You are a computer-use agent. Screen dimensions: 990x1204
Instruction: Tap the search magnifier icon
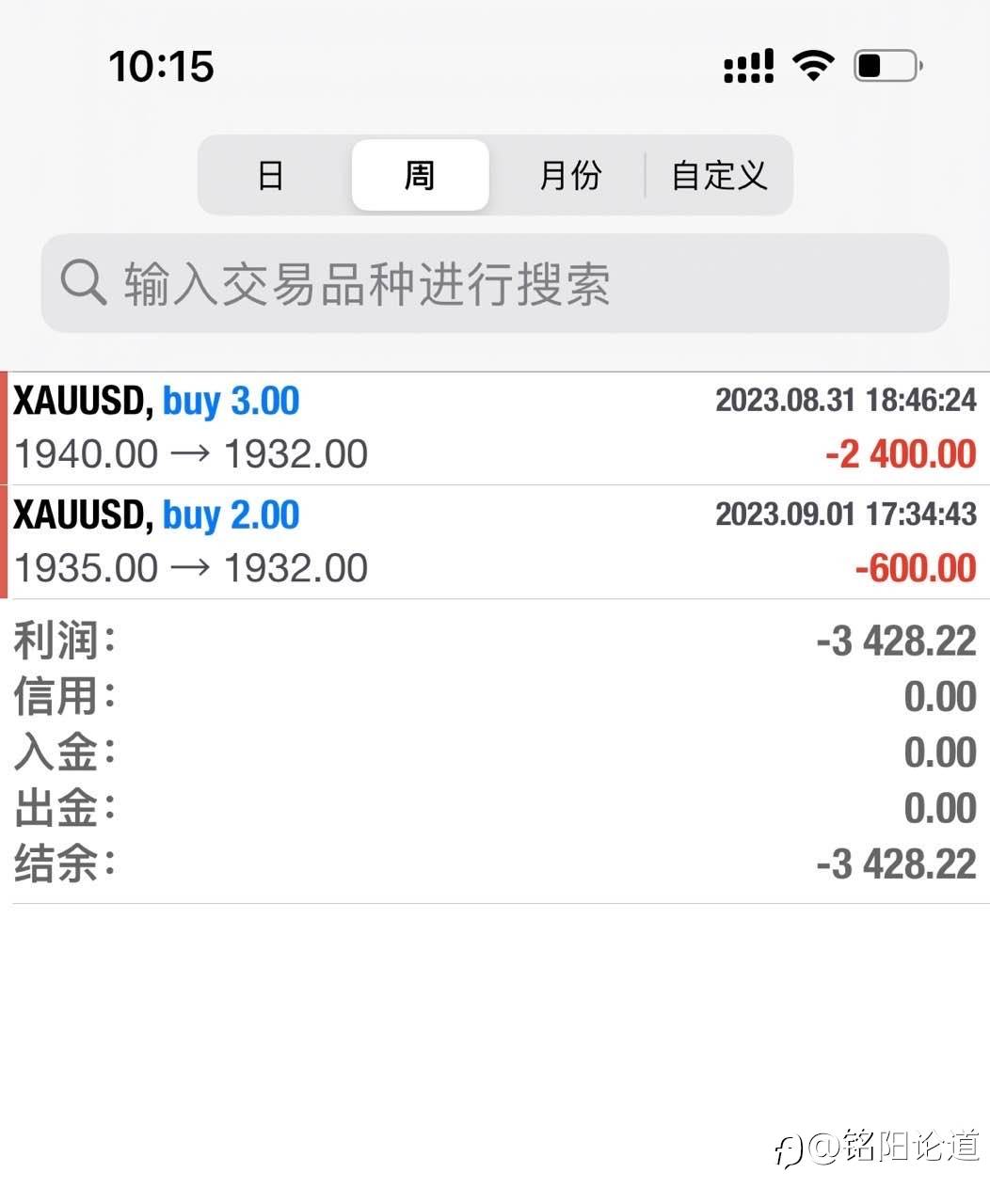click(83, 282)
